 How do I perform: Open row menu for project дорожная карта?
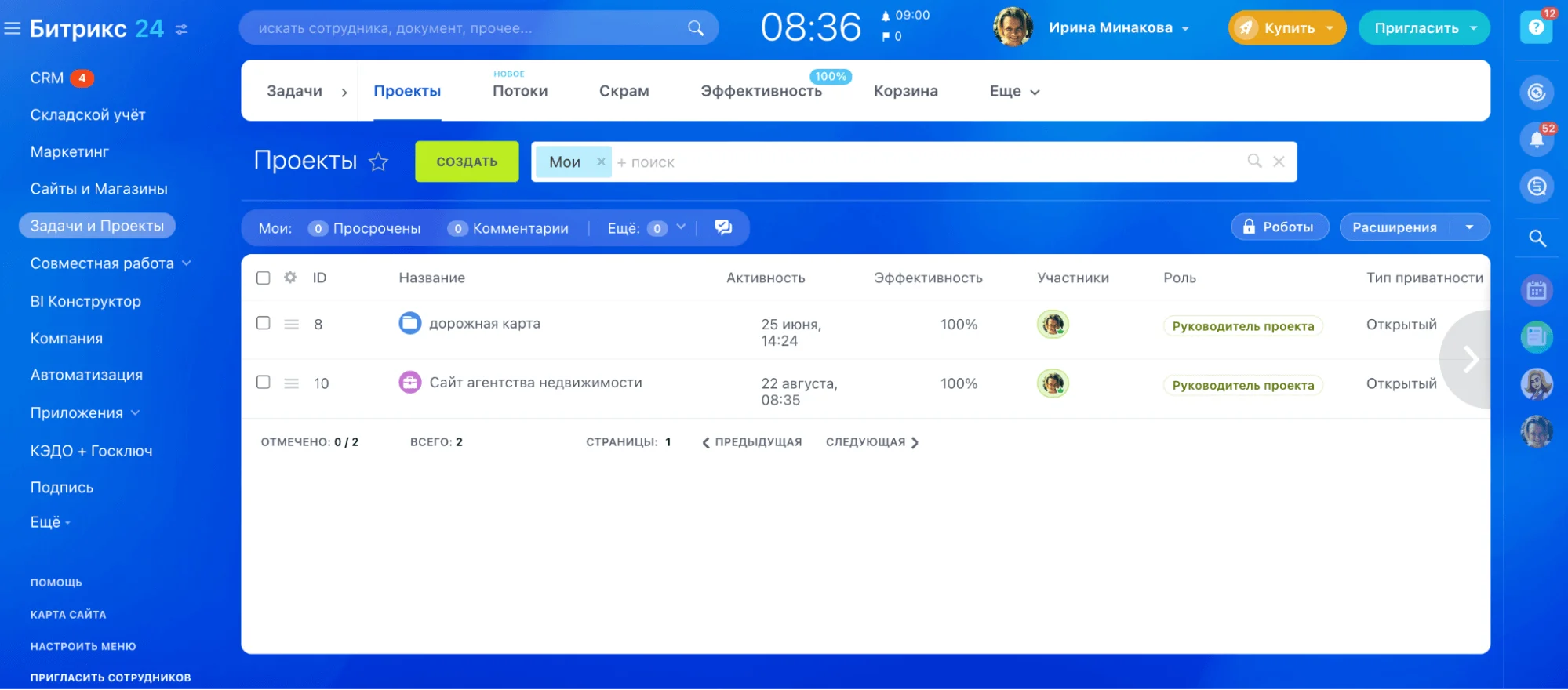coord(291,325)
